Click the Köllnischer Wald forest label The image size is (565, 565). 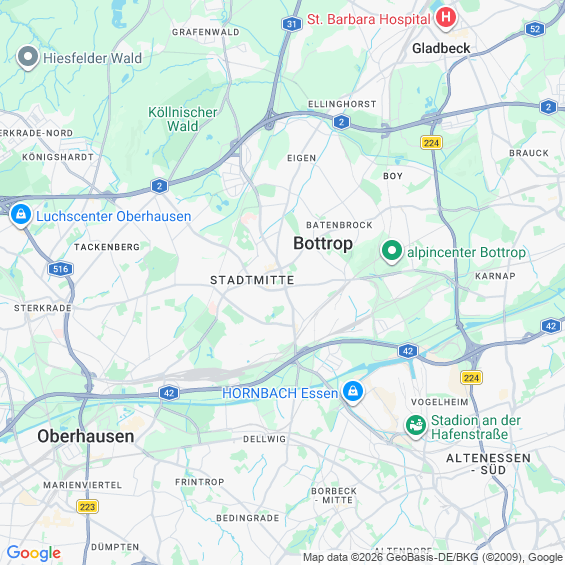point(183,119)
